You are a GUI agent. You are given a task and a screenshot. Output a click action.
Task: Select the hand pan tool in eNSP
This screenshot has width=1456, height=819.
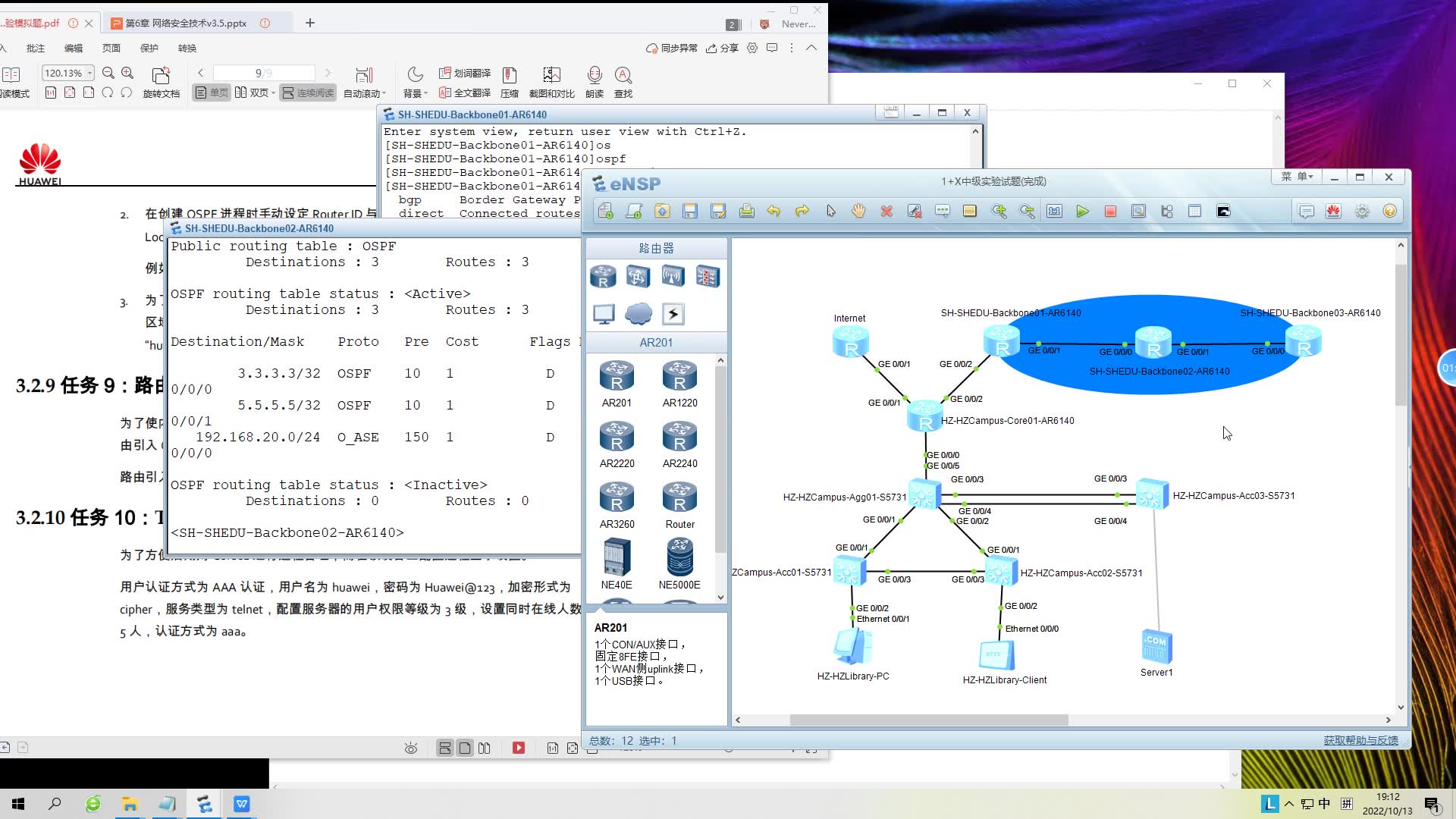pos(858,212)
